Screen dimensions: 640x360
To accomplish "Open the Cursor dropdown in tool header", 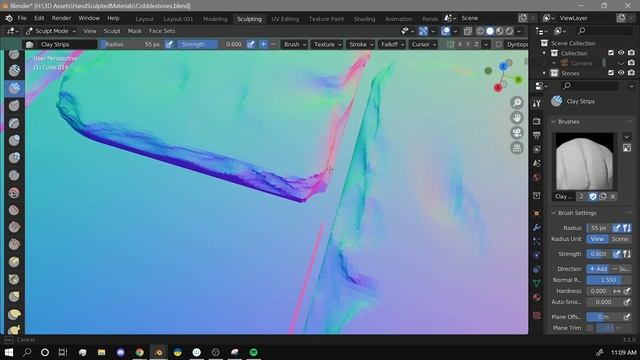I will tap(424, 44).
